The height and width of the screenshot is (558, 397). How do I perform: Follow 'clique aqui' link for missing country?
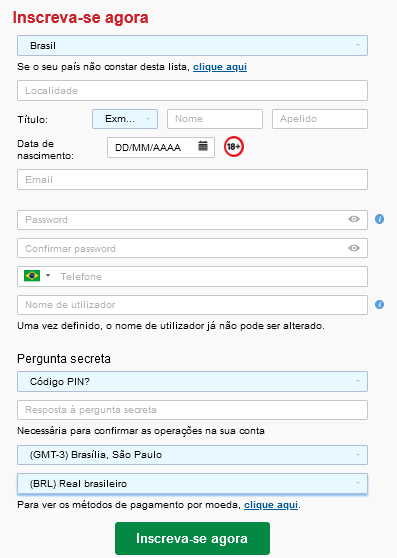pyautogui.click(x=220, y=67)
